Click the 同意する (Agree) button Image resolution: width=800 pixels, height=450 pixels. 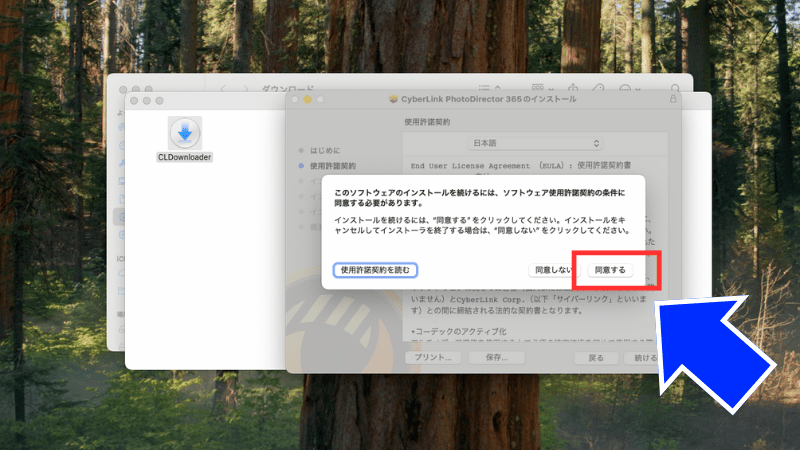(610, 270)
